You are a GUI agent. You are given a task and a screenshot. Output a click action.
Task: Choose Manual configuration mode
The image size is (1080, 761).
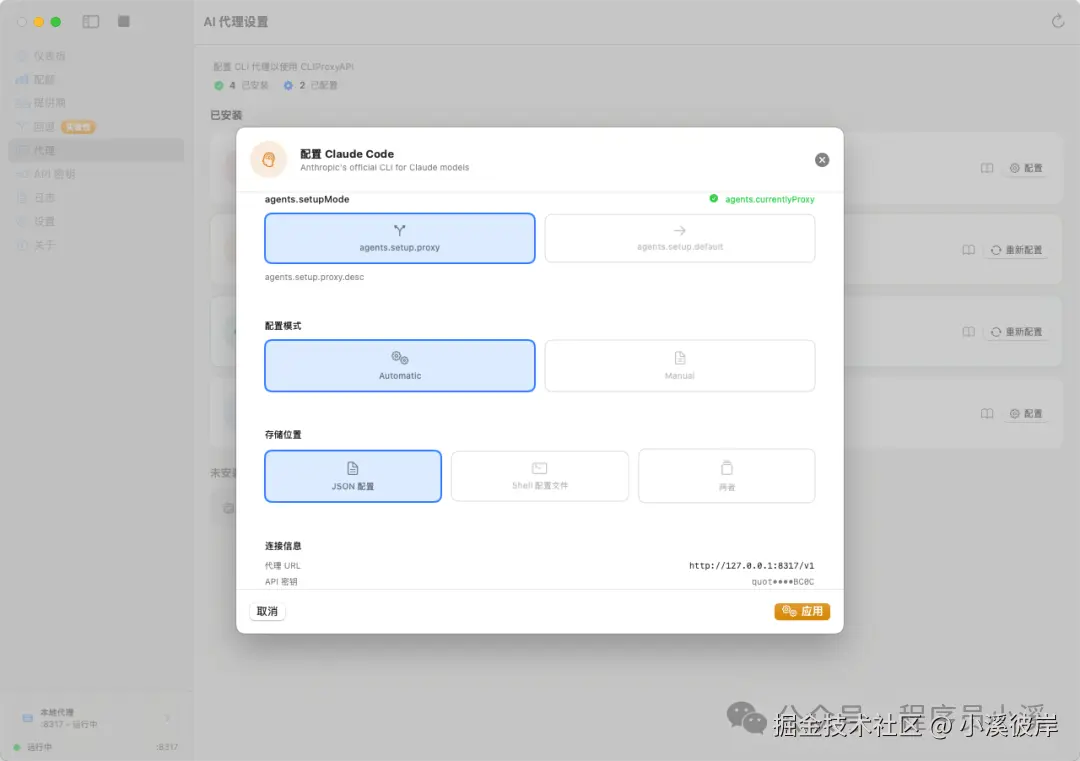pos(680,366)
